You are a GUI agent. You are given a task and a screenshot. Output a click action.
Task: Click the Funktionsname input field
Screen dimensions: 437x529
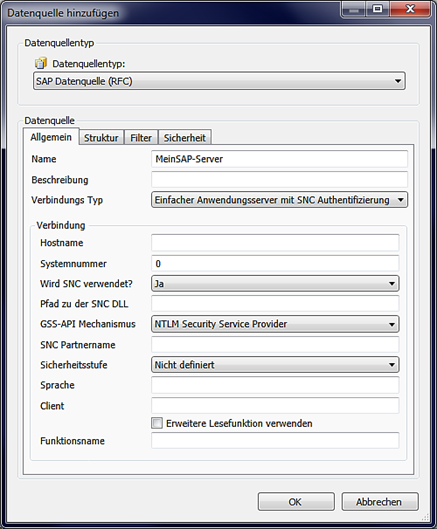point(275,441)
